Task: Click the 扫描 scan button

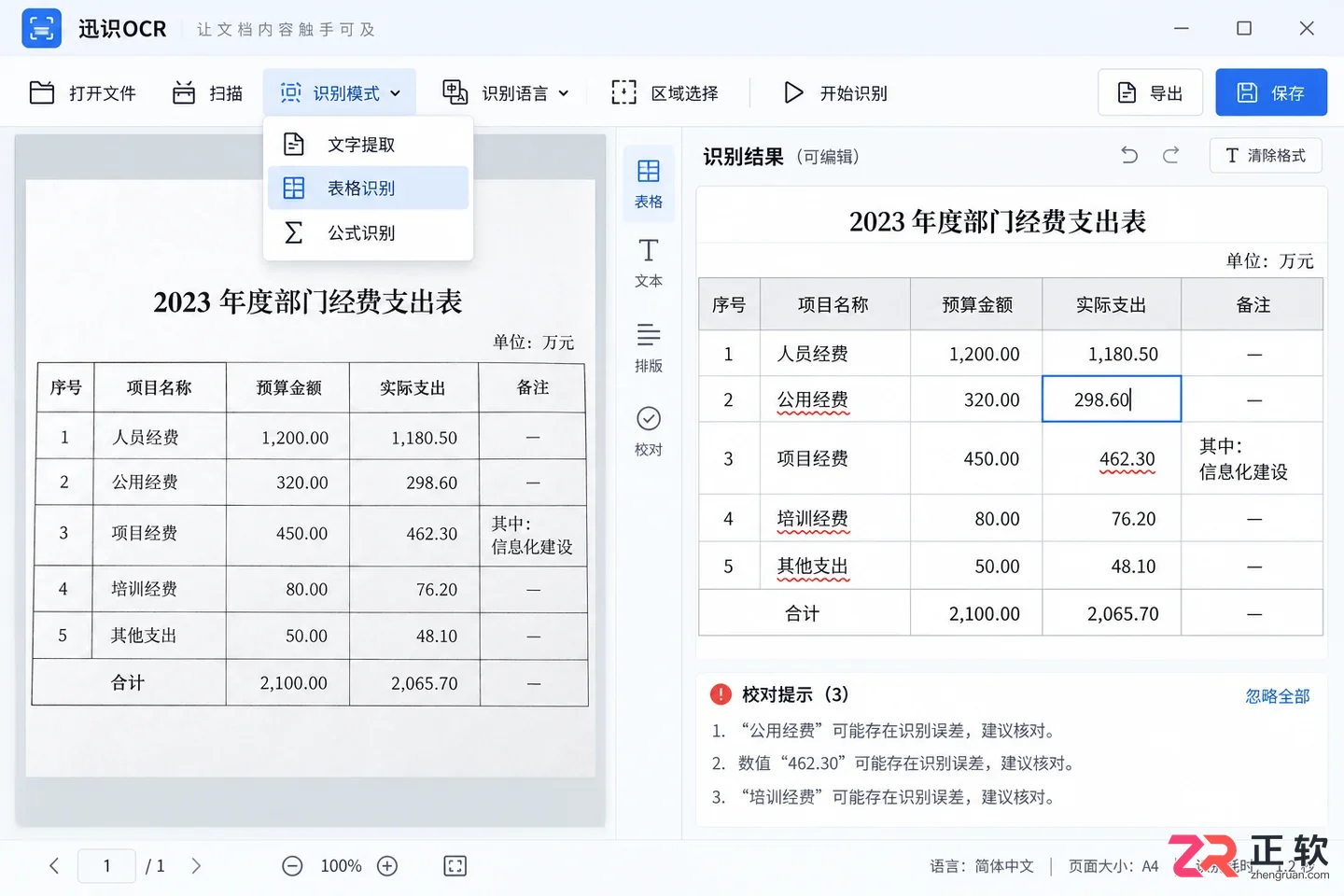Action: click(208, 93)
